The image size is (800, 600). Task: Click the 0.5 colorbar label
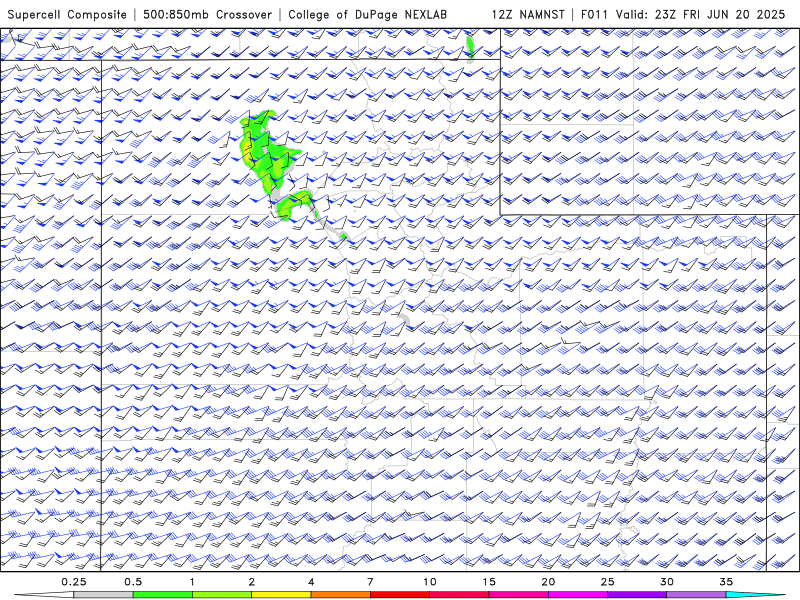133,582
